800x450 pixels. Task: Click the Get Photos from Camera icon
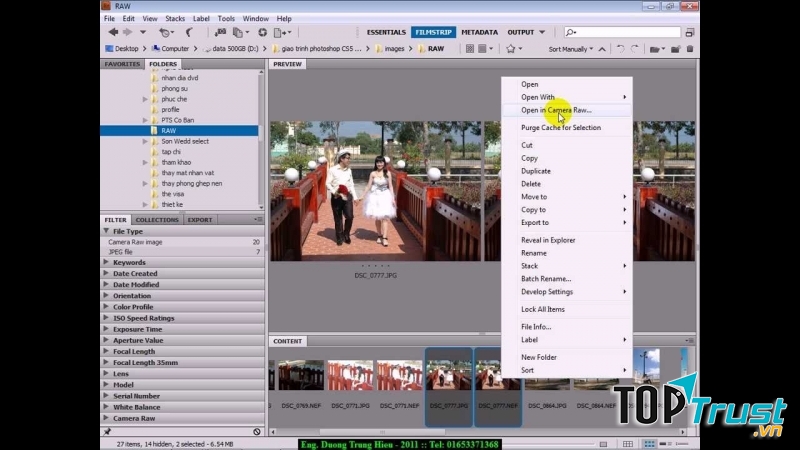click(x=220, y=32)
